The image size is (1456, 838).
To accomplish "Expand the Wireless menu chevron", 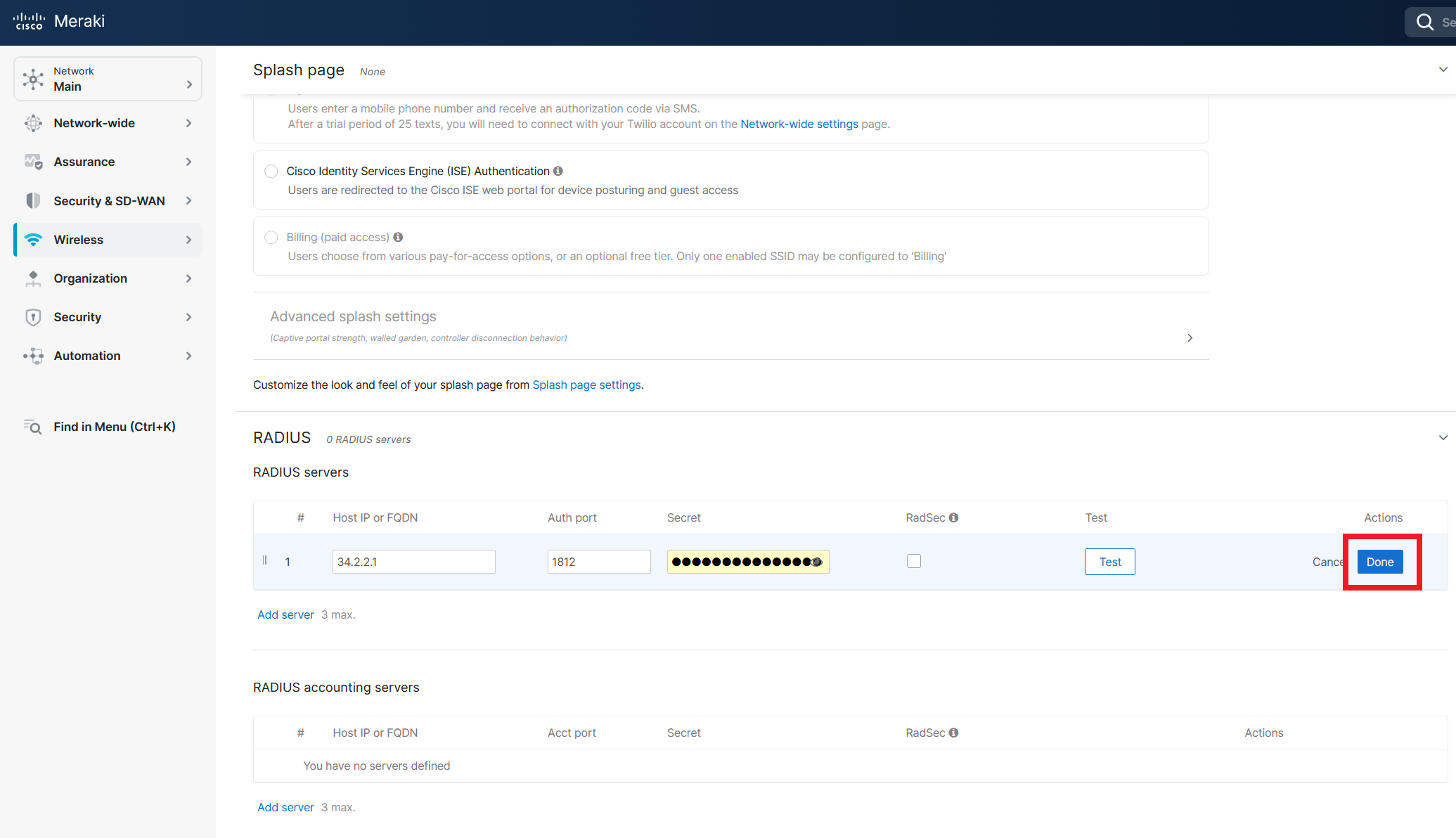I will click(x=188, y=240).
